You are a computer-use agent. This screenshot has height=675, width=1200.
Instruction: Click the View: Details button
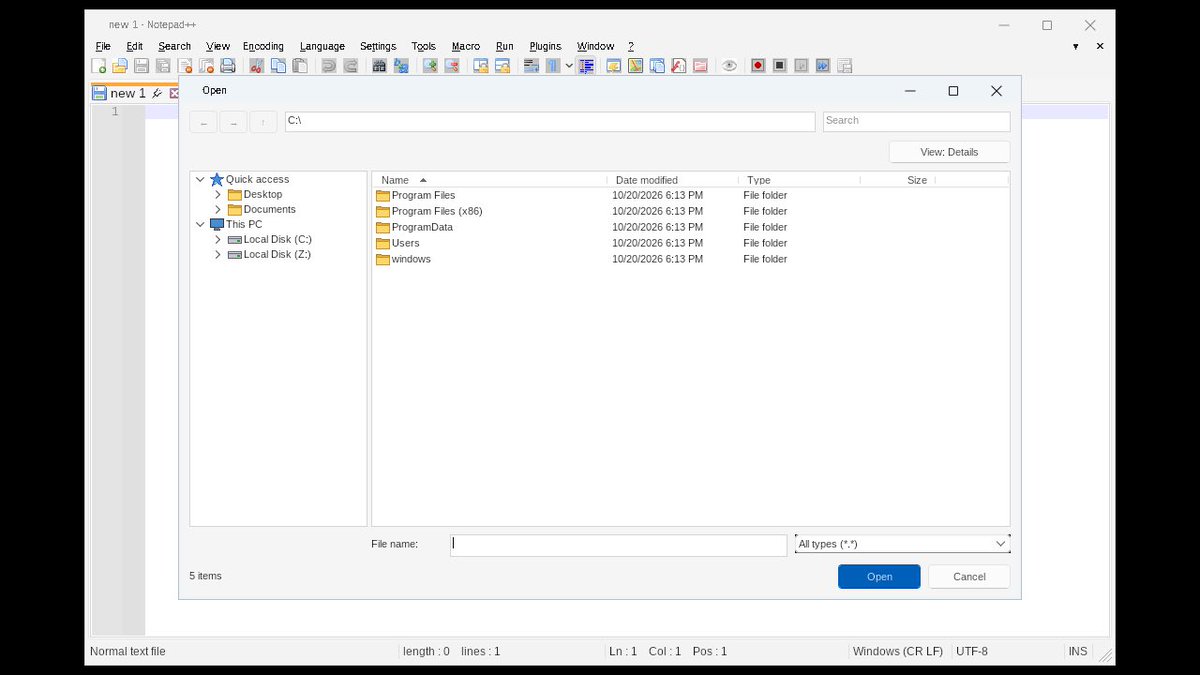(x=949, y=152)
